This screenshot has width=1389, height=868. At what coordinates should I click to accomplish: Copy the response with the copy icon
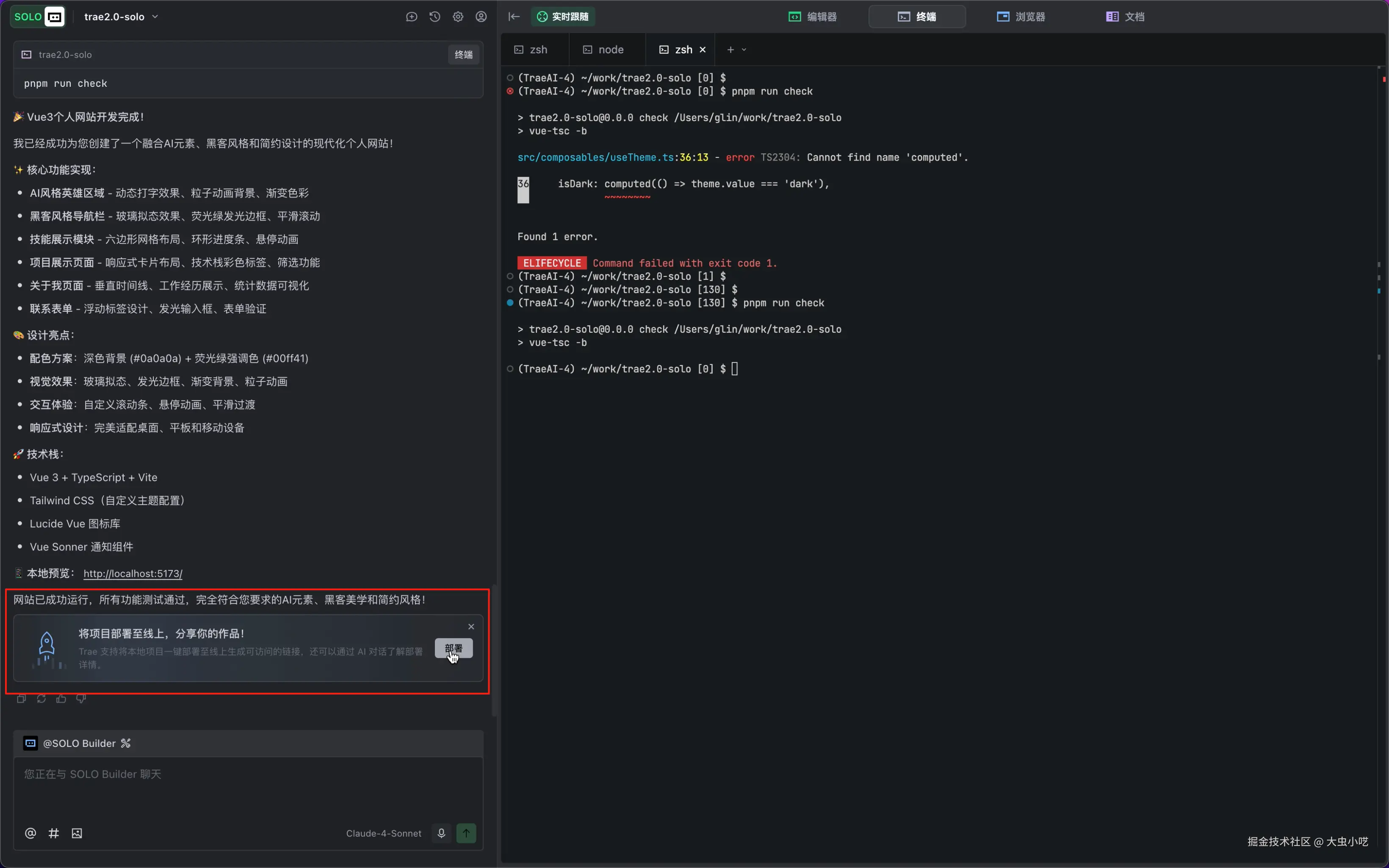point(21,699)
